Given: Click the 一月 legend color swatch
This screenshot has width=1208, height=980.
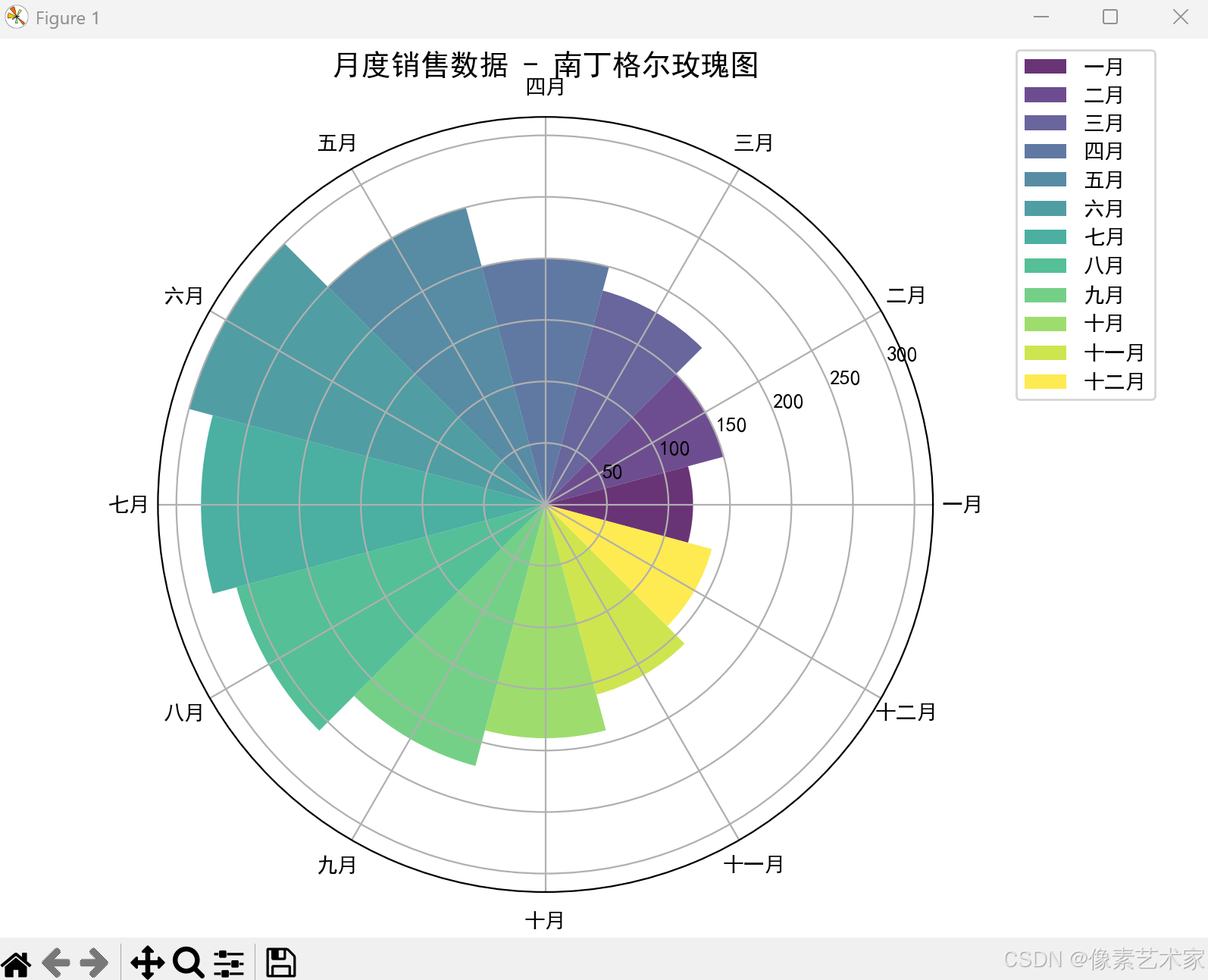Looking at the screenshot, I should pyautogui.click(x=1045, y=67).
